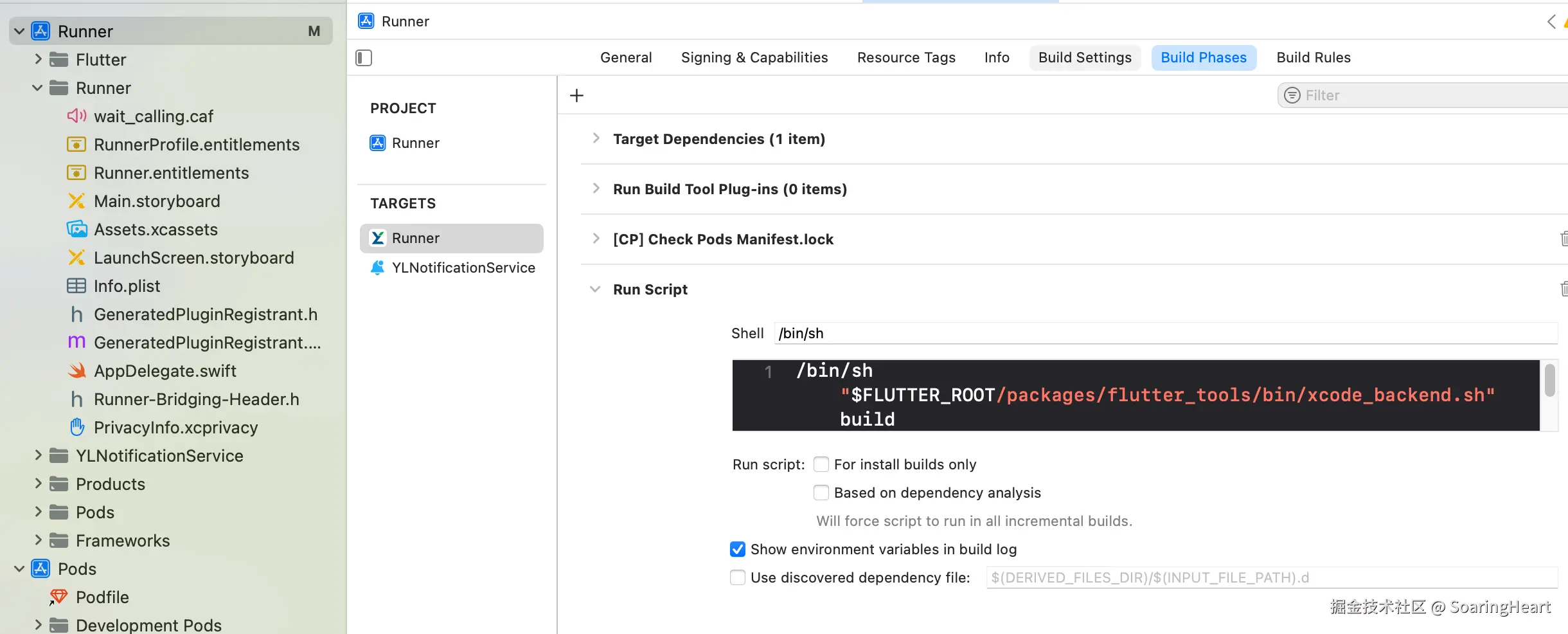Click the LaunchScreen.storyboard file icon
1568x634 pixels.
[x=76, y=257]
